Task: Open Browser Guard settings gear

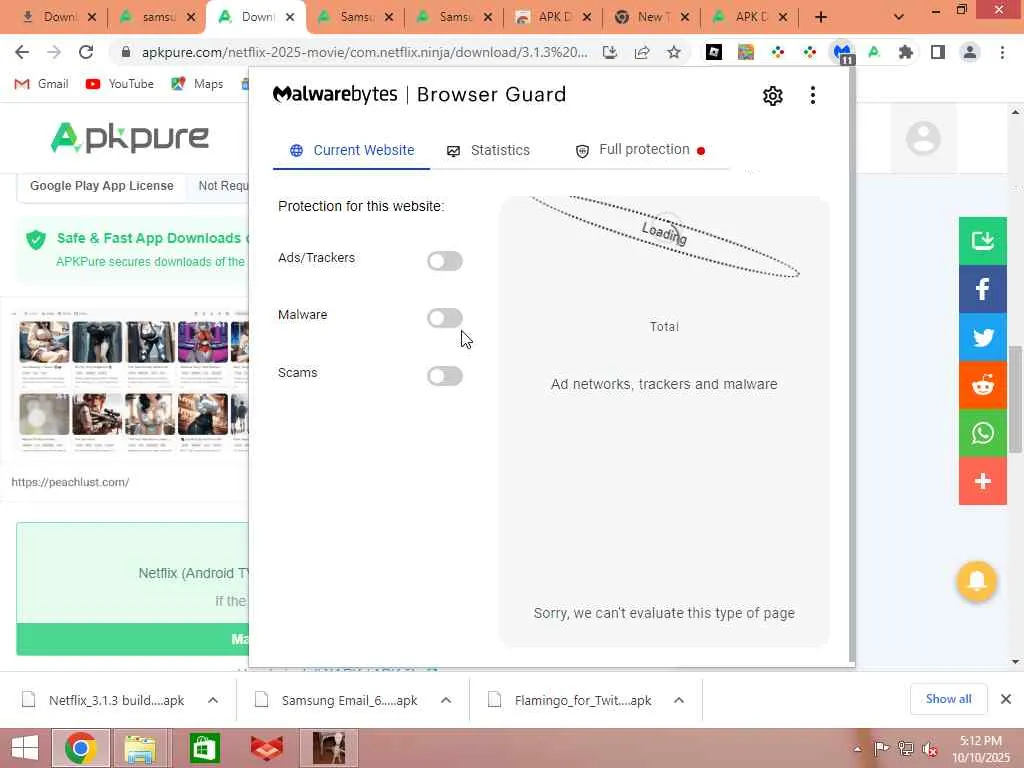Action: [x=773, y=95]
